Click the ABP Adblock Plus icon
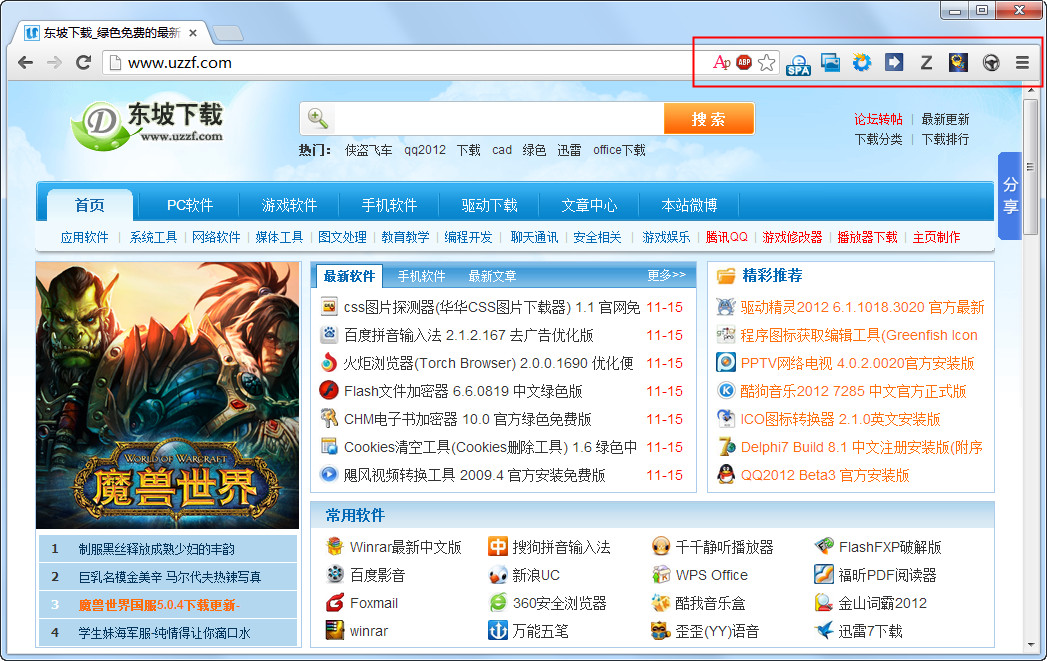This screenshot has width=1047, height=661. click(744, 63)
